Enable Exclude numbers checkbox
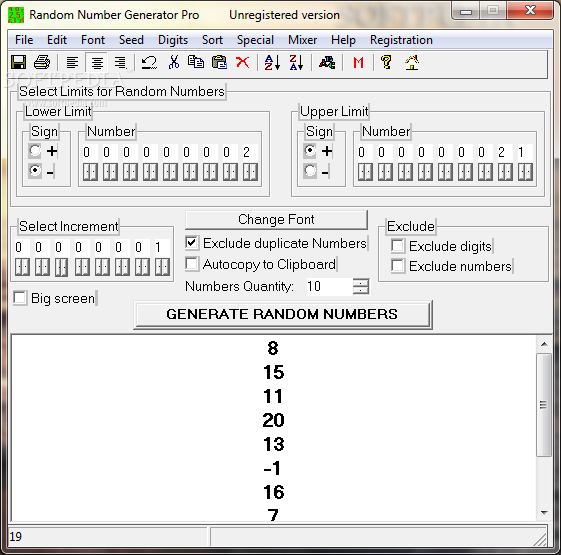The height and width of the screenshot is (555, 561). click(x=398, y=266)
